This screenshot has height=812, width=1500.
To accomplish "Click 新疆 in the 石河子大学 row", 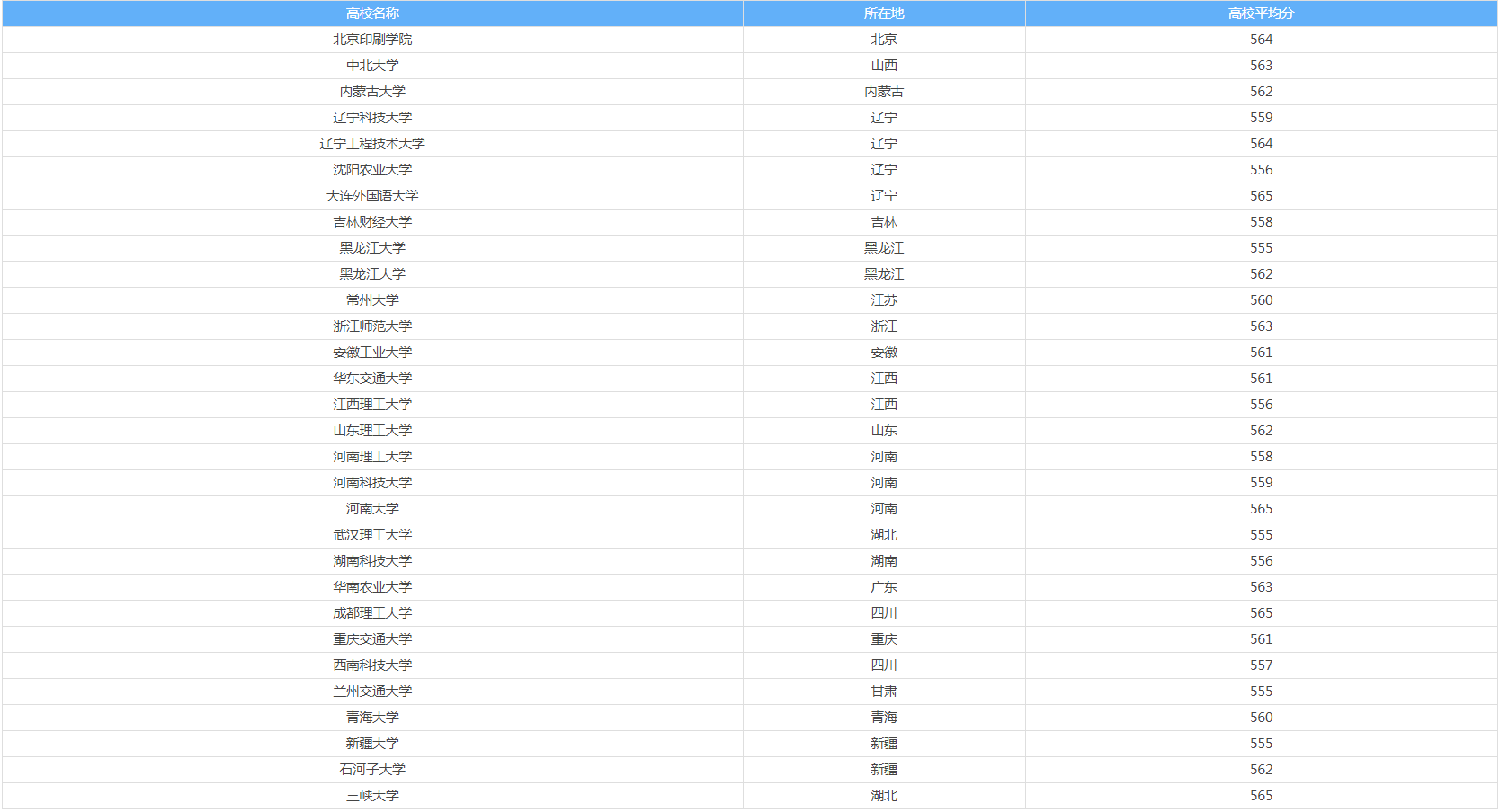I will click(x=884, y=770).
